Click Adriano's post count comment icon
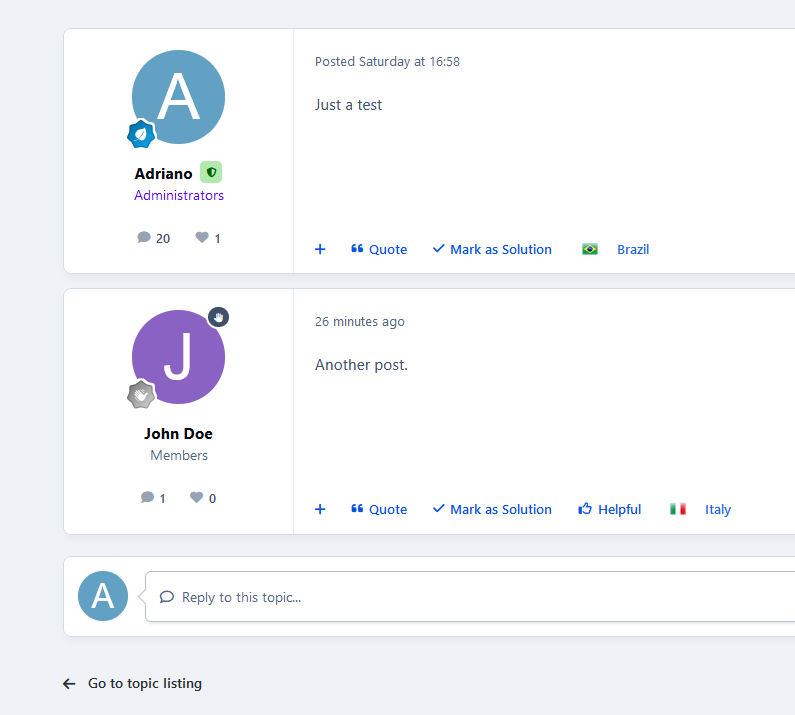 [x=144, y=238]
